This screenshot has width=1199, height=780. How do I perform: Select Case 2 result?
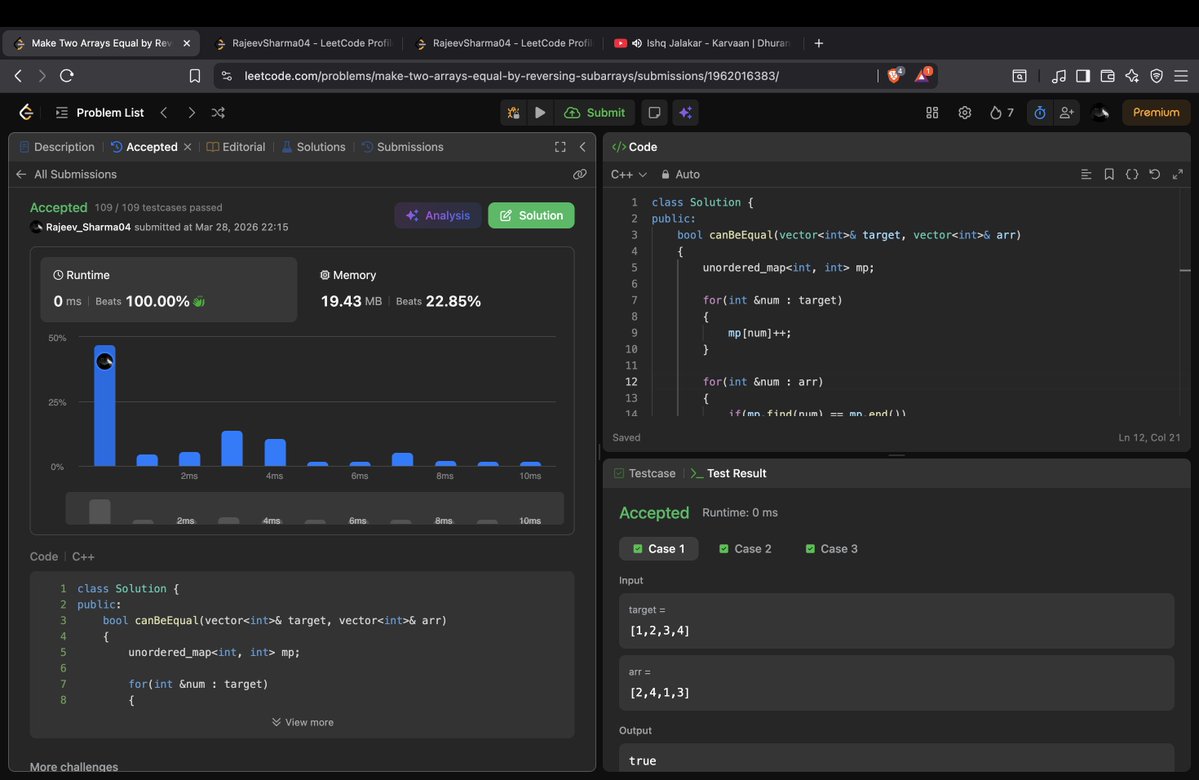(745, 548)
